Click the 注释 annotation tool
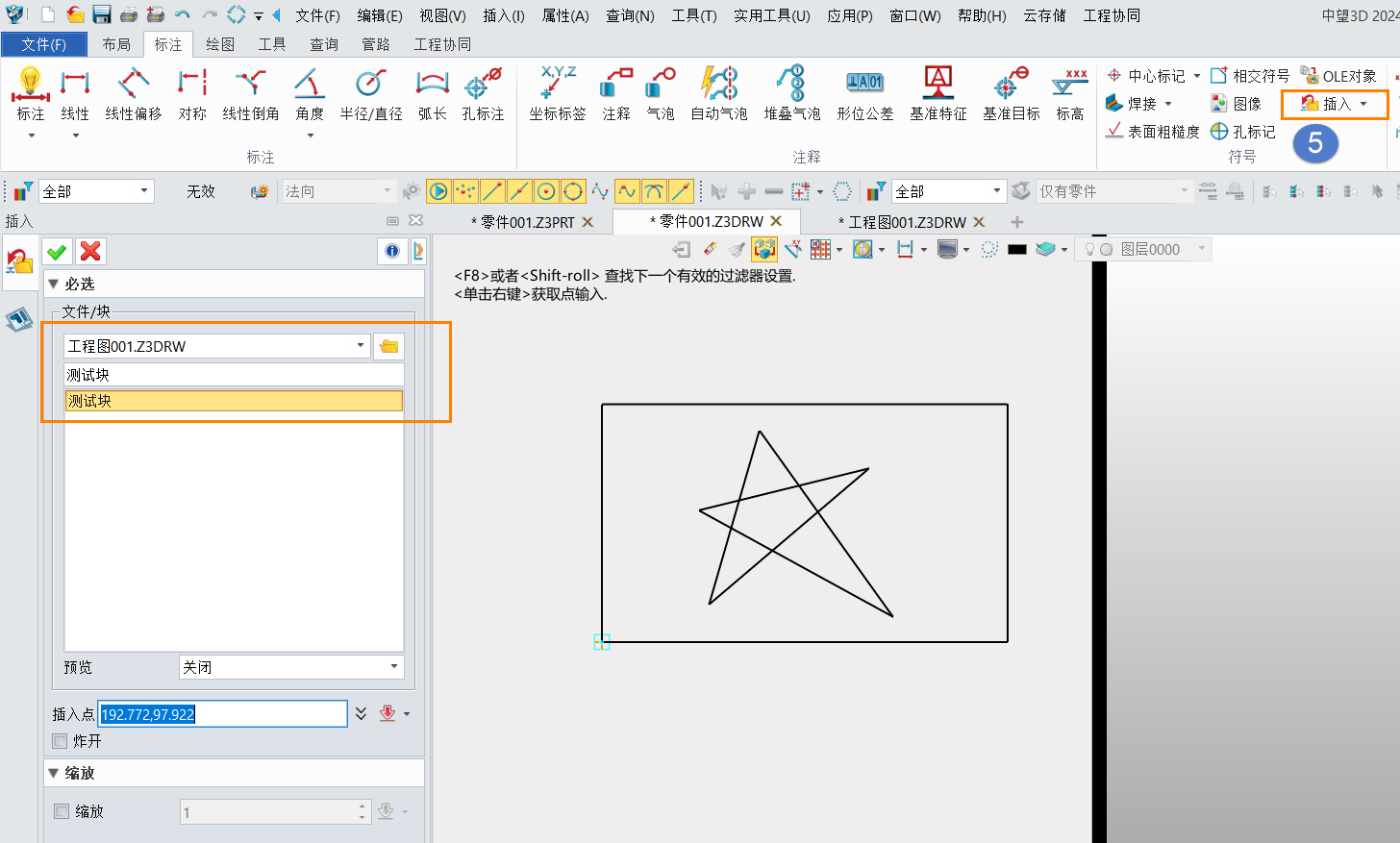1400x843 pixels. pyautogui.click(x=616, y=94)
